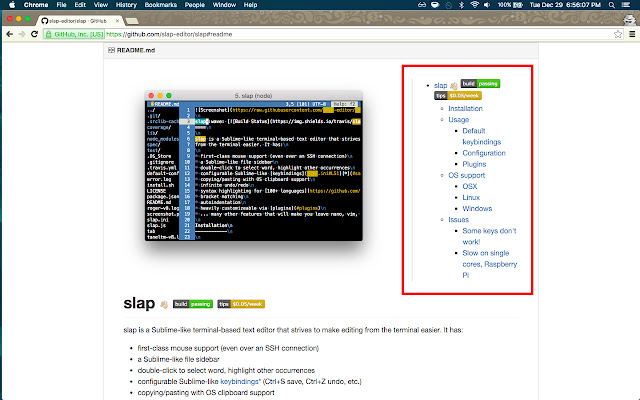Click the large slap heading
Image resolution: width=640 pixels, height=400 pixels.
click(139, 303)
